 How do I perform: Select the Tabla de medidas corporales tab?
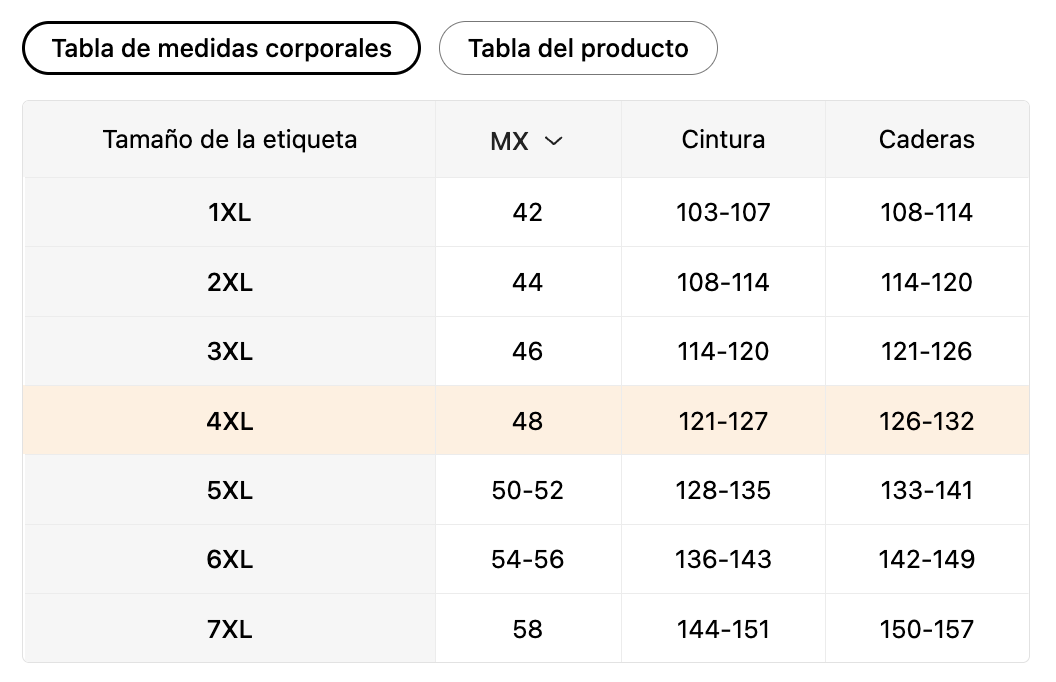[221, 48]
